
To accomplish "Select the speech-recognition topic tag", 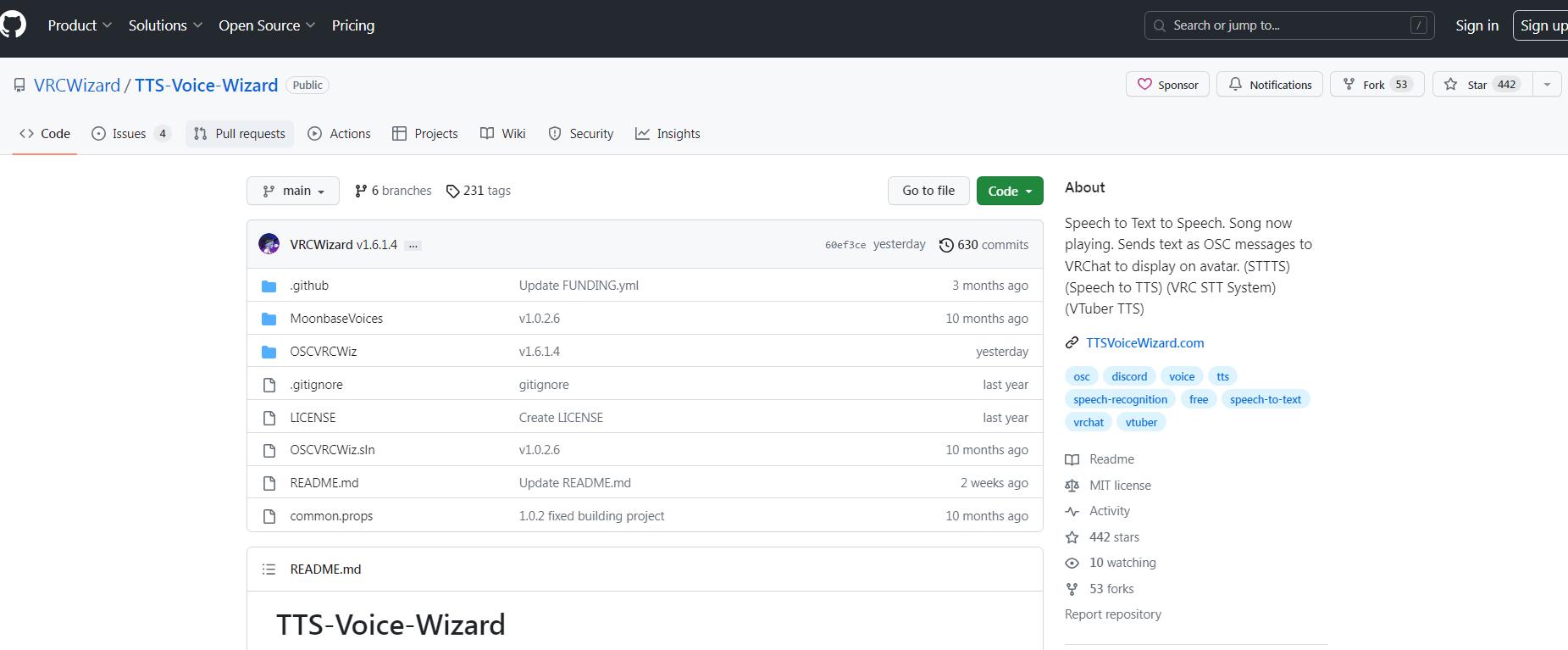I will [1120, 399].
